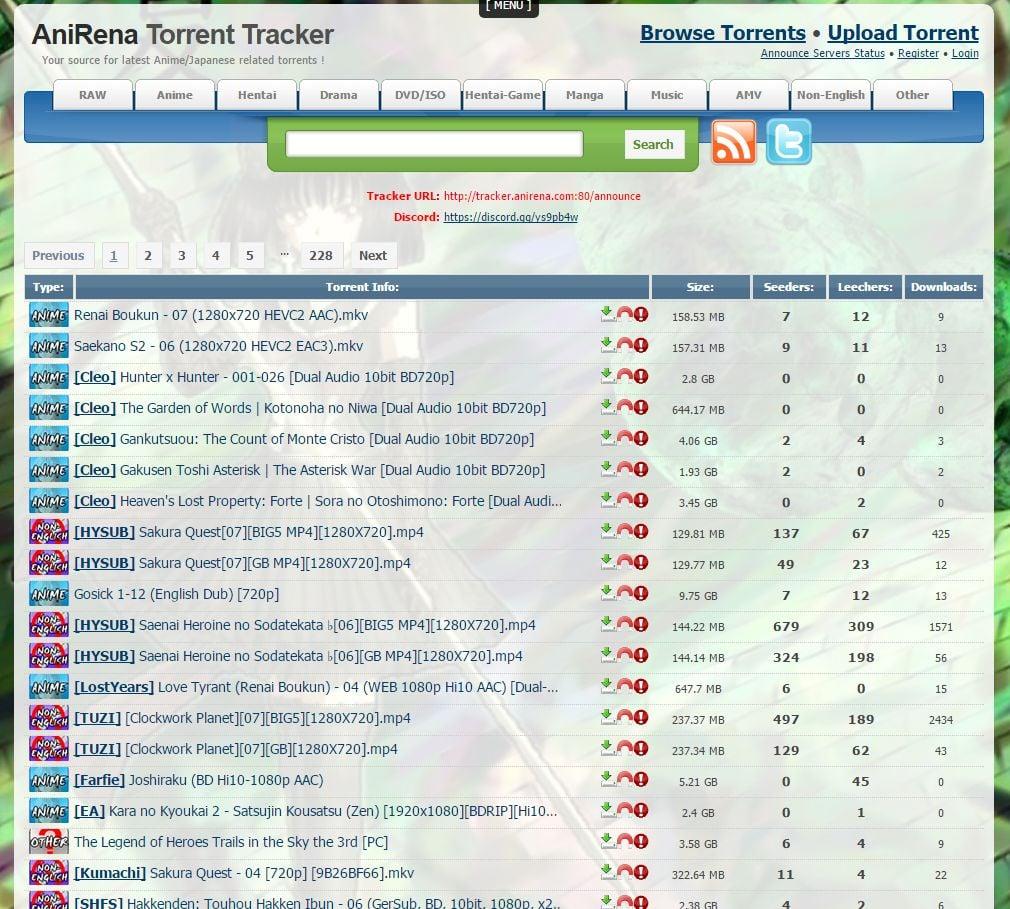
Task: Download Legend of Heroes Trails torrent
Action: (607, 841)
